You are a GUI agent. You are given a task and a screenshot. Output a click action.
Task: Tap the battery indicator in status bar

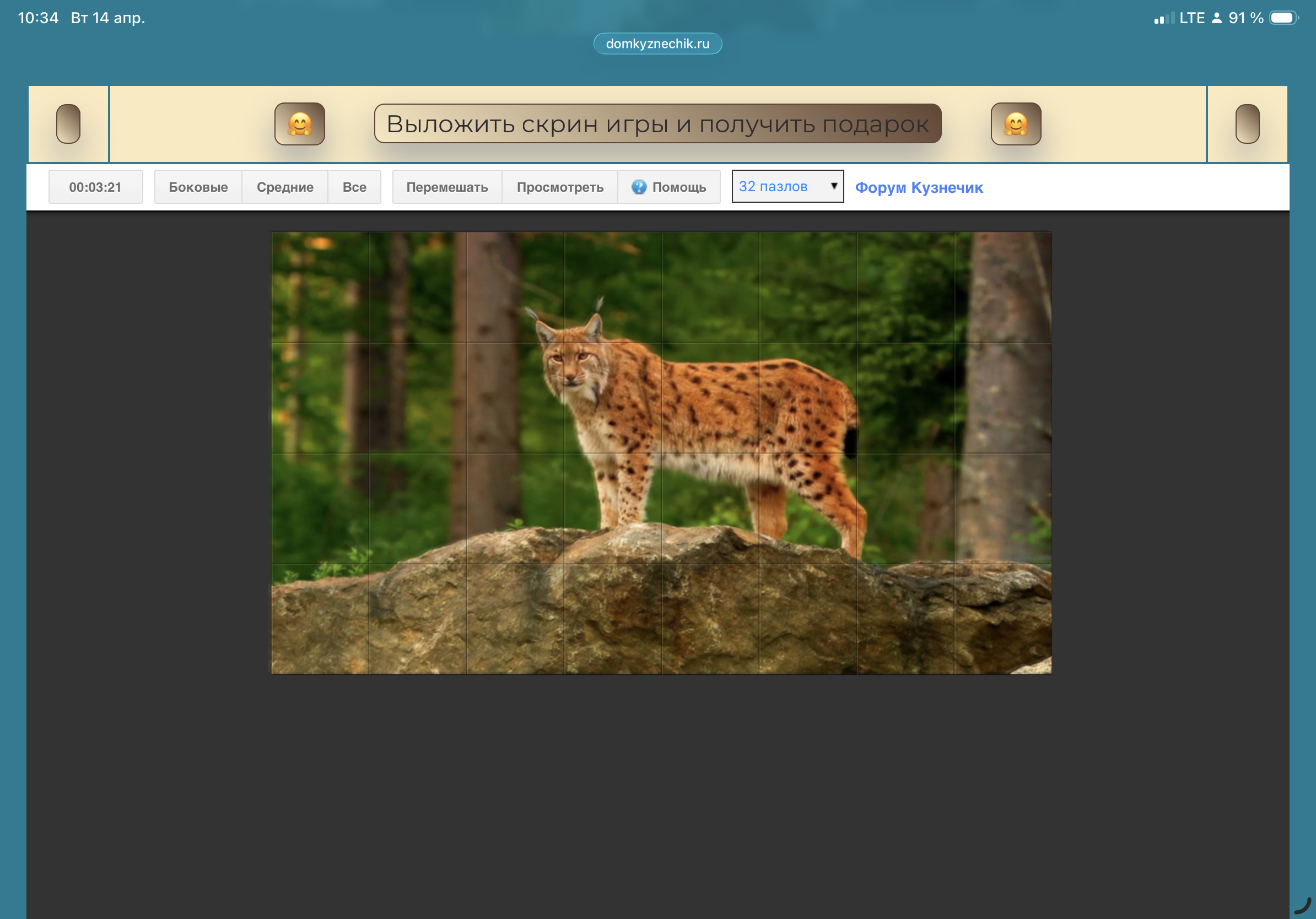[1283, 18]
